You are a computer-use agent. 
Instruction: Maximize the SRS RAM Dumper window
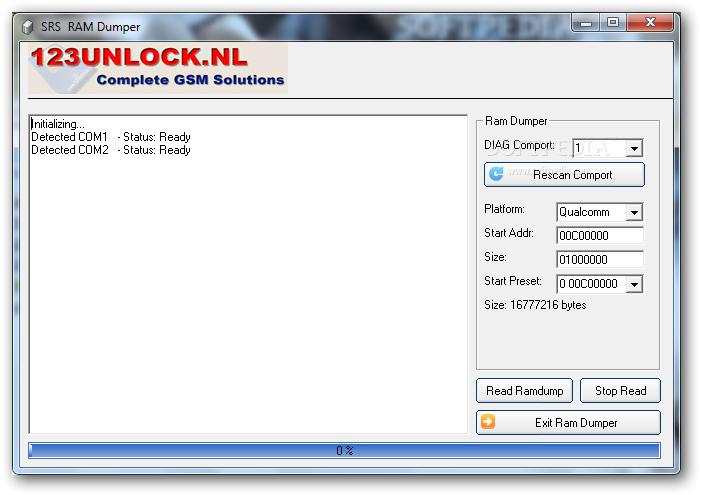(x=612, y=23)
